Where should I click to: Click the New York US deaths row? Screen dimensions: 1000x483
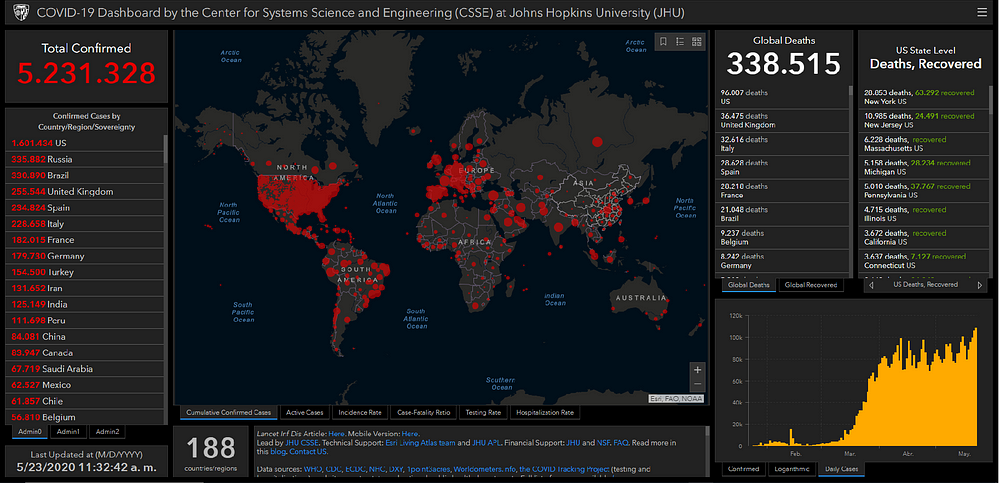[924, 97]
